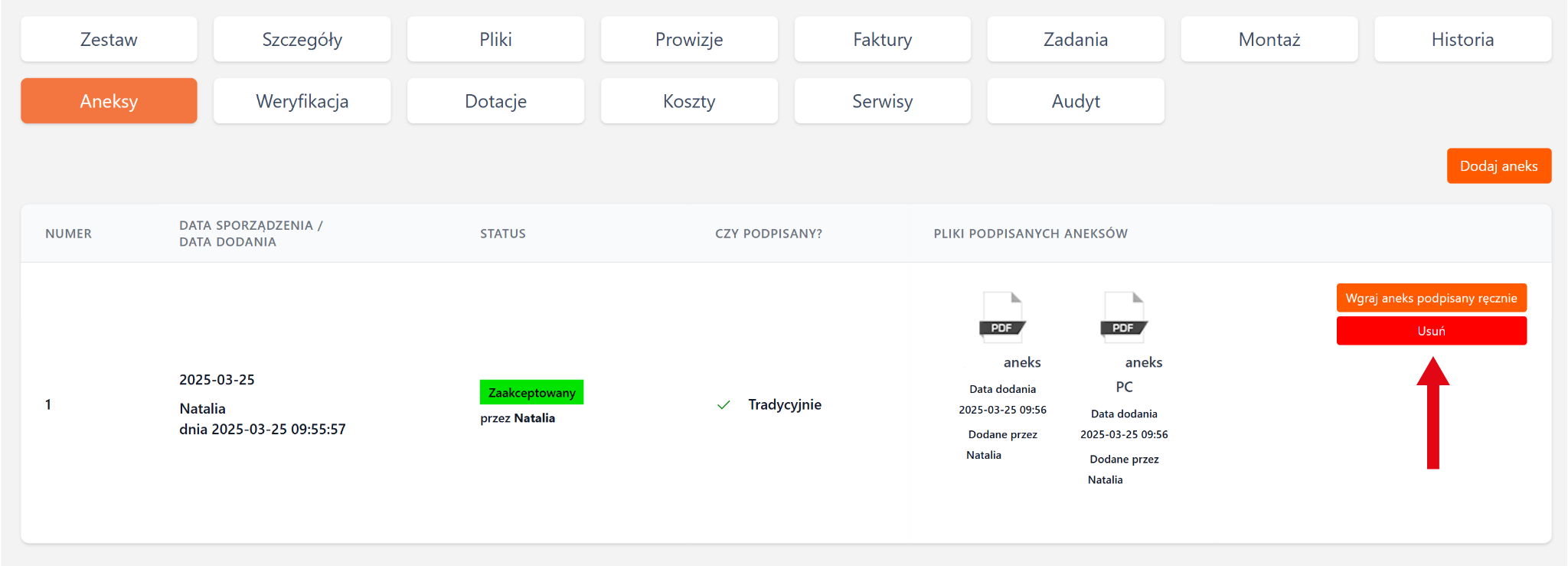Go to the Dotacje tab
The width and height of the screenshot is (1568, 566).
point(495,101)
